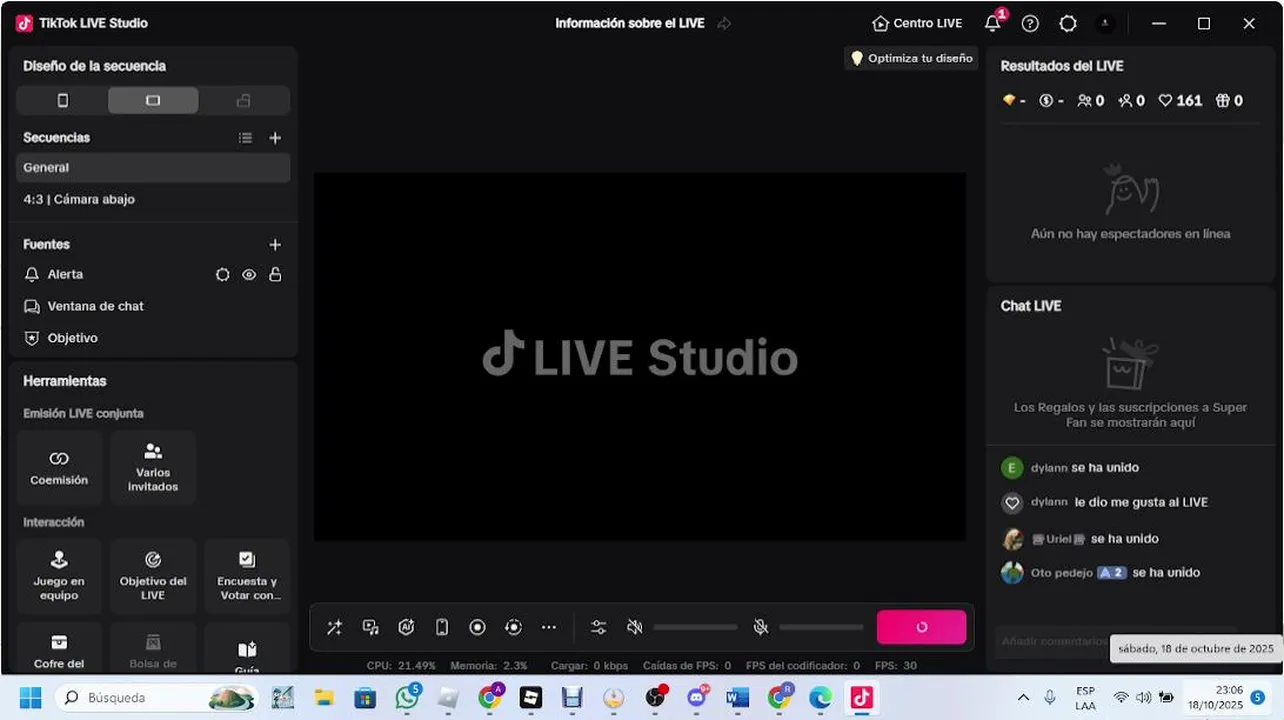Show hidden system tray icons
The height and width of the screenshot is (720, 1284).
(x=1023, y=697)
